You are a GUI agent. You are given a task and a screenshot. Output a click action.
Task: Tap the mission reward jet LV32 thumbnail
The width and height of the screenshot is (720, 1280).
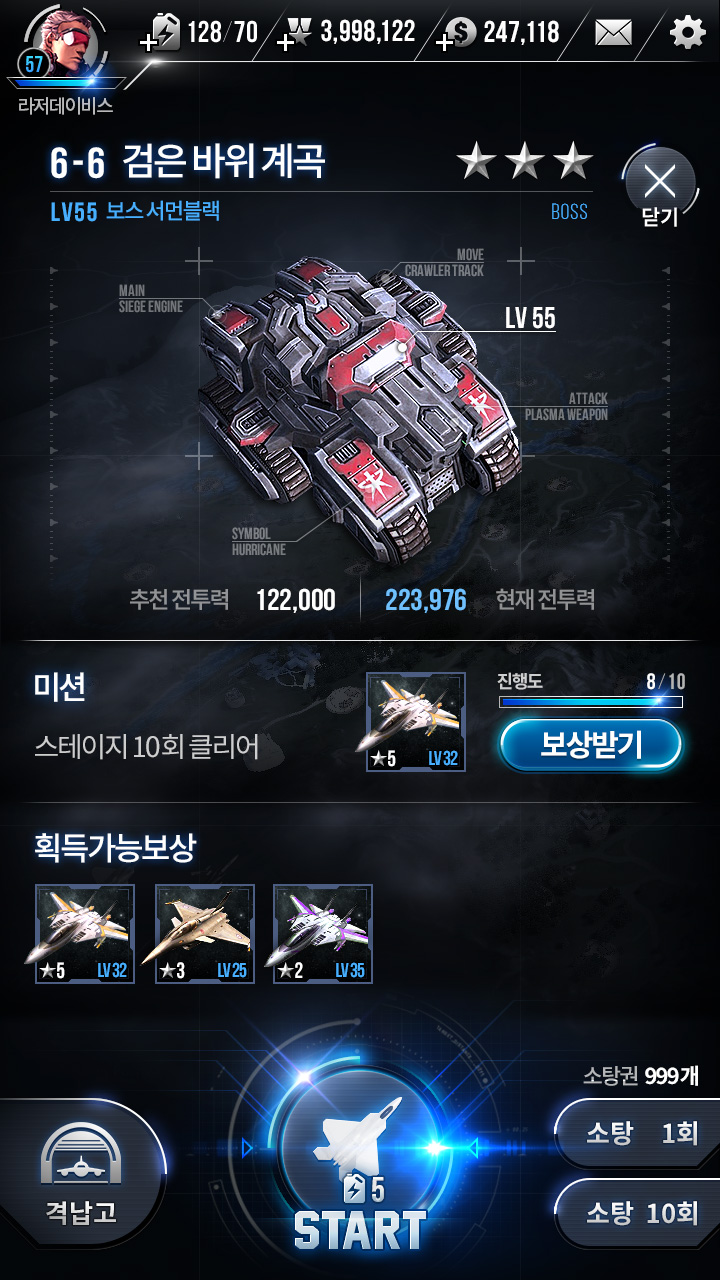click(x=416, y=722)
